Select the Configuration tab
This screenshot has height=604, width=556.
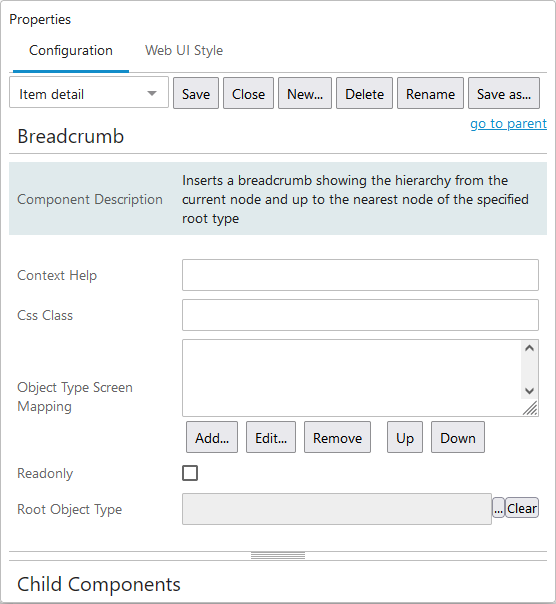(71, 50)
